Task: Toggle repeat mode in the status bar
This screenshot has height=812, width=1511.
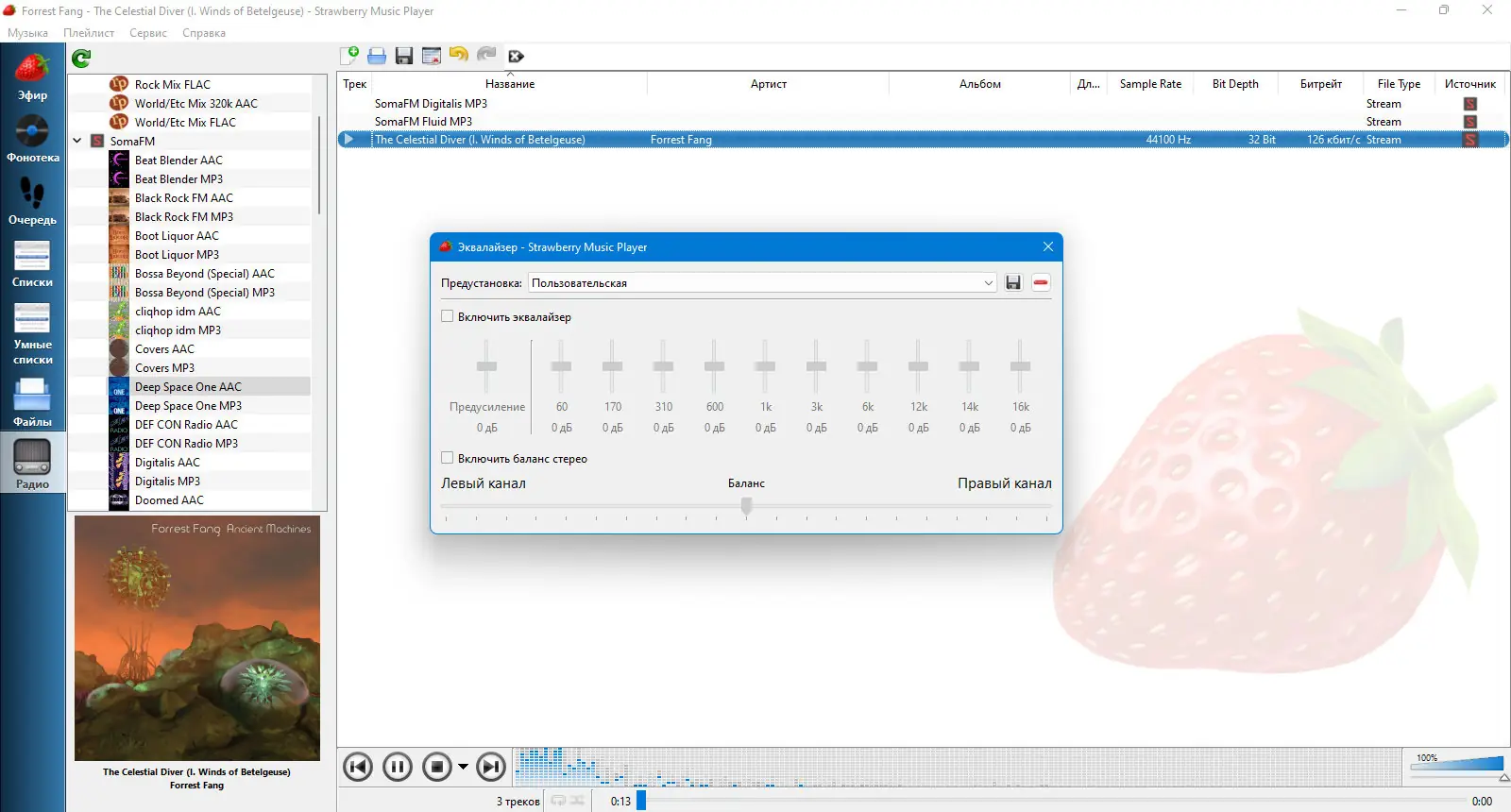Action: (x=558, y=801)
